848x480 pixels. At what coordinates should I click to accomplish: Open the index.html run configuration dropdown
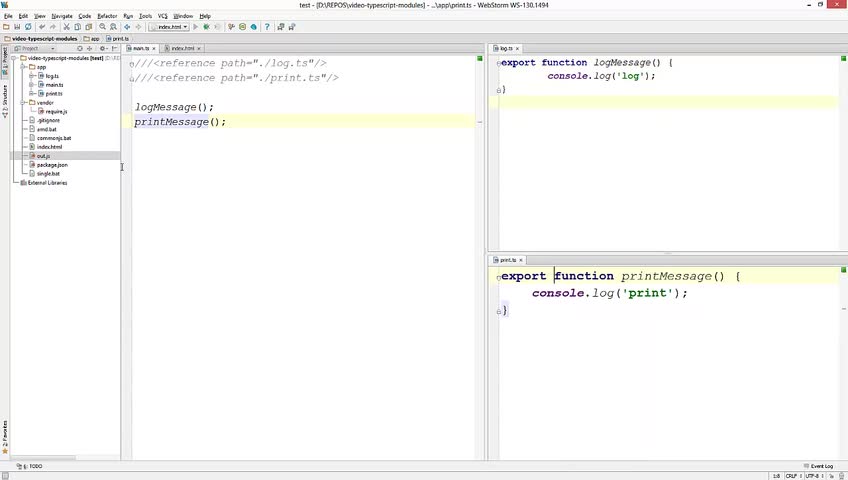click(x=170, y=27)
